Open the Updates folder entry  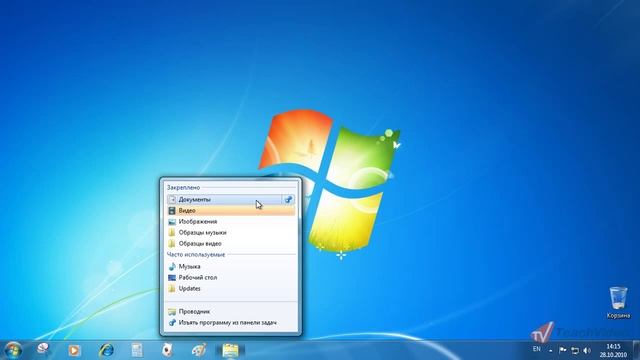(231, 289)
